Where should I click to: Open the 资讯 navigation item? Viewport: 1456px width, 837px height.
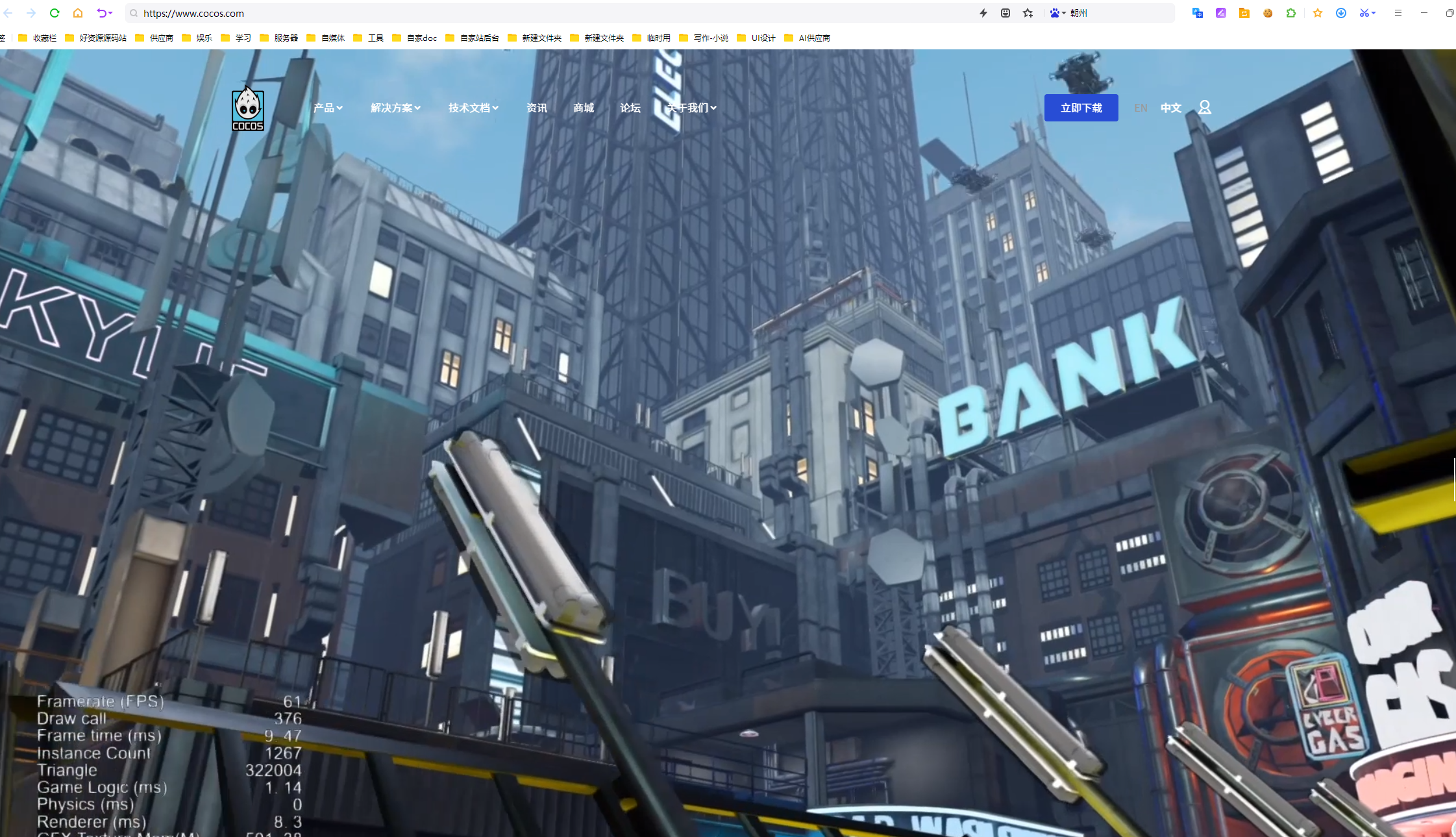tap(537, 108)
